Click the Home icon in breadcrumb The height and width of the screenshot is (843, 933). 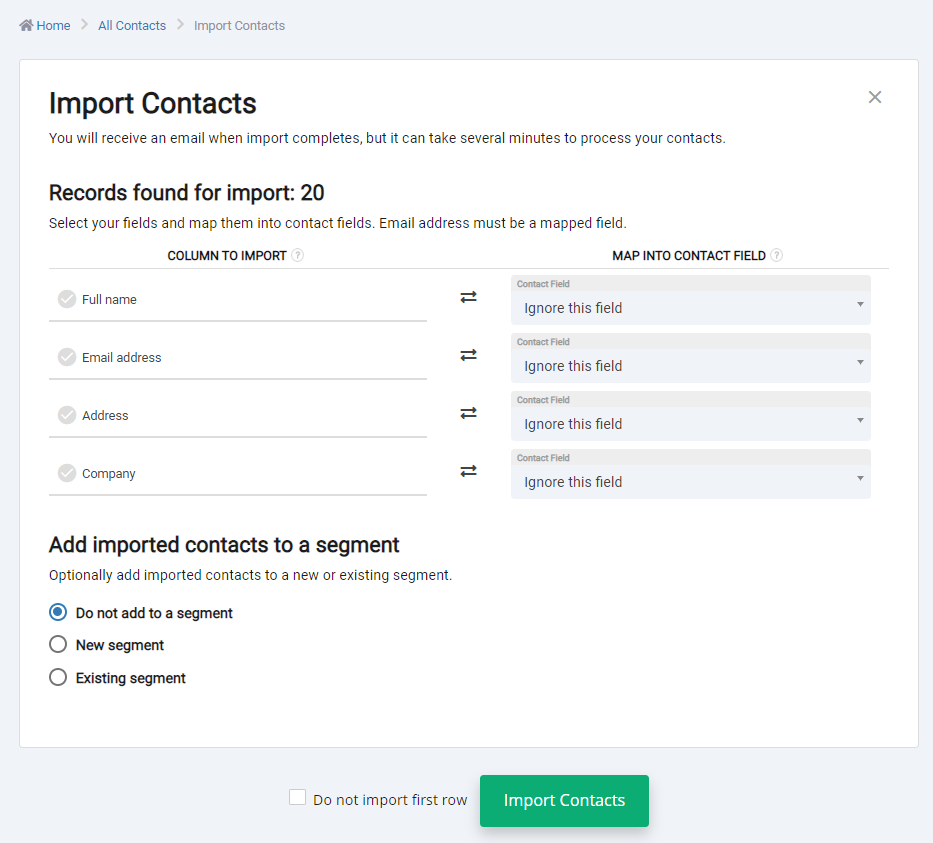[26, 25]
